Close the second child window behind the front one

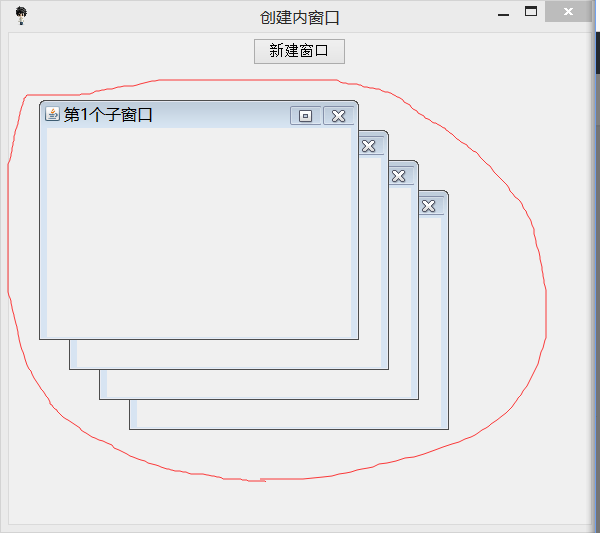(368, 146)
